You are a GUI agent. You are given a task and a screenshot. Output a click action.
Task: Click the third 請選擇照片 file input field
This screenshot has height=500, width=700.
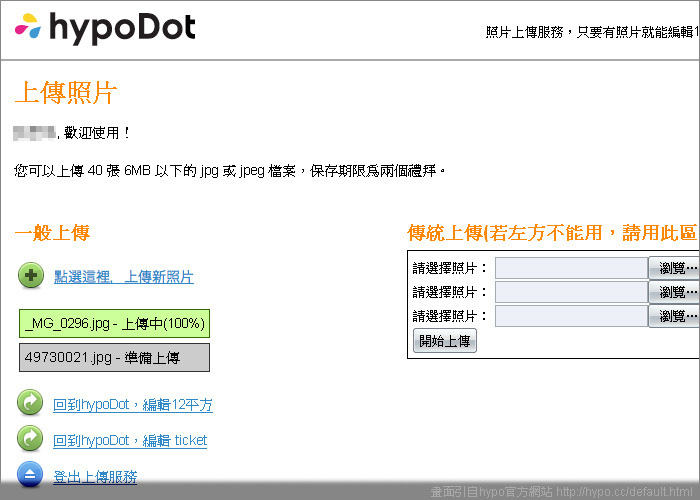pyautogui.click(x=571, y=316)
